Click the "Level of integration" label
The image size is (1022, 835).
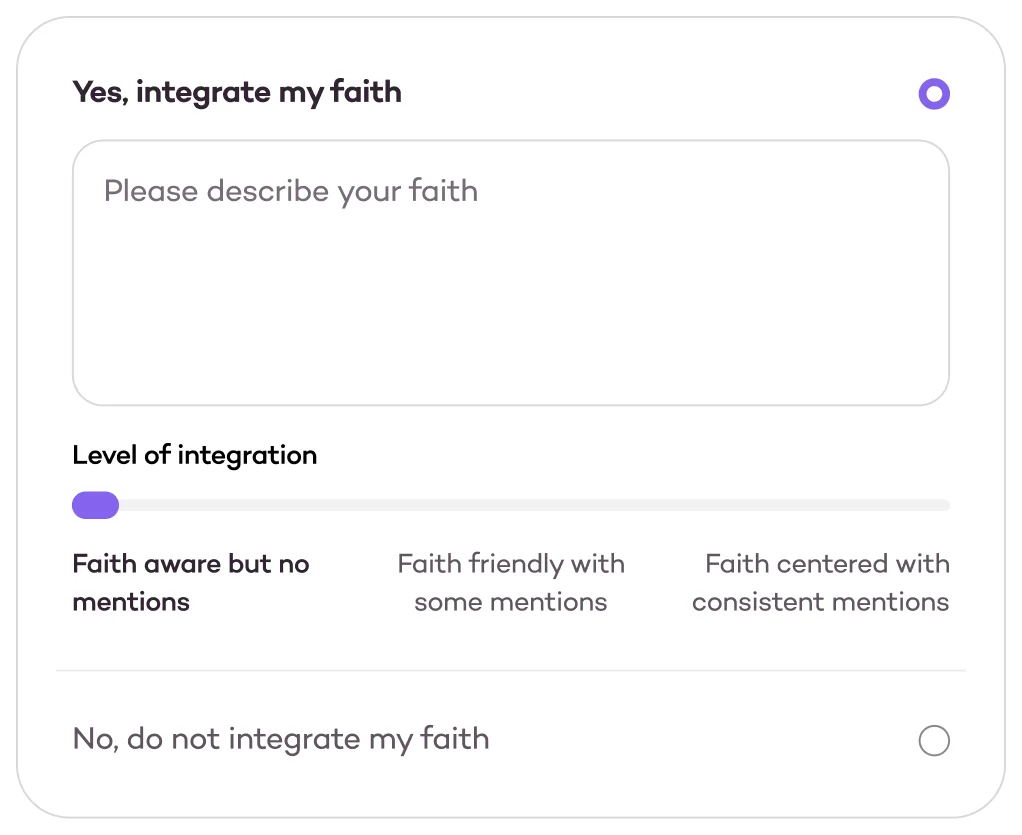194,455
